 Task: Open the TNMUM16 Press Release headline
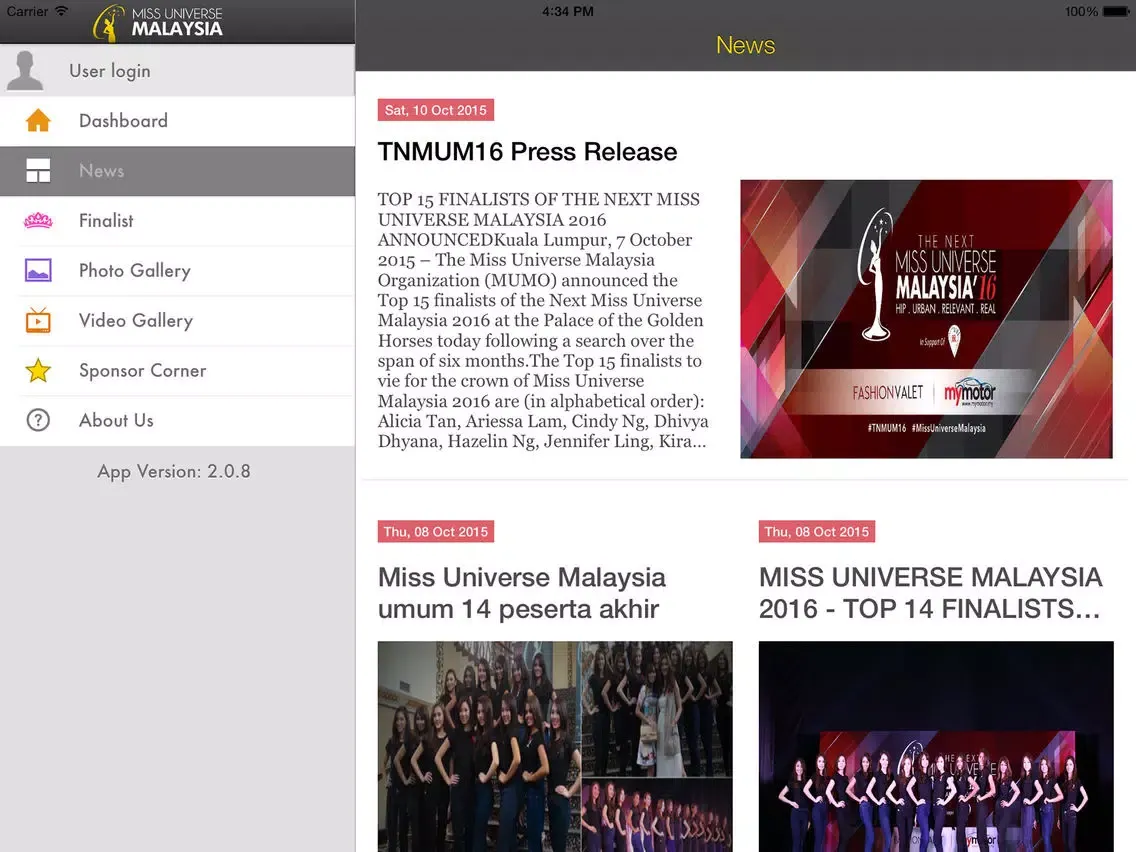point(527,151)
